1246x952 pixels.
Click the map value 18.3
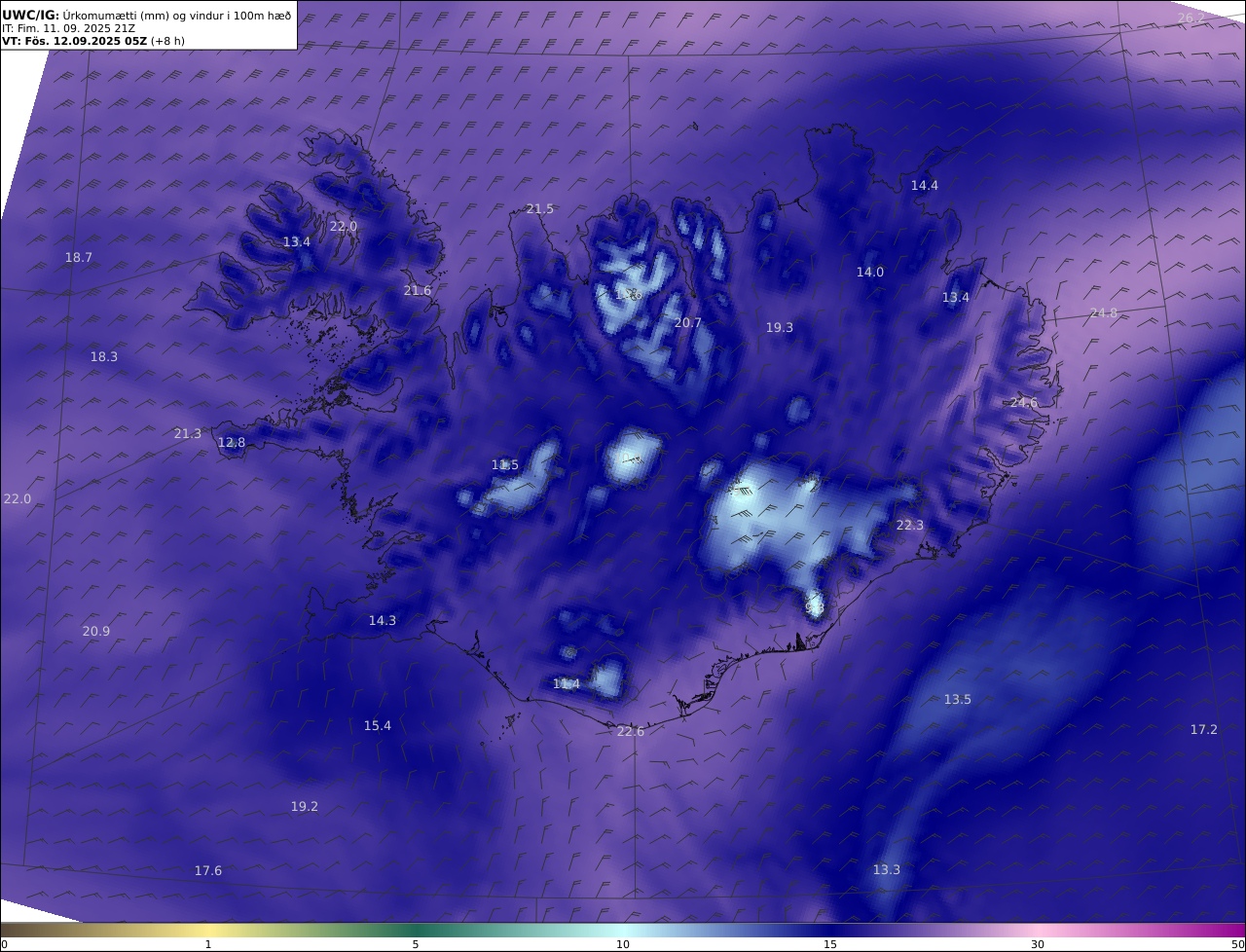click(104, 356)
